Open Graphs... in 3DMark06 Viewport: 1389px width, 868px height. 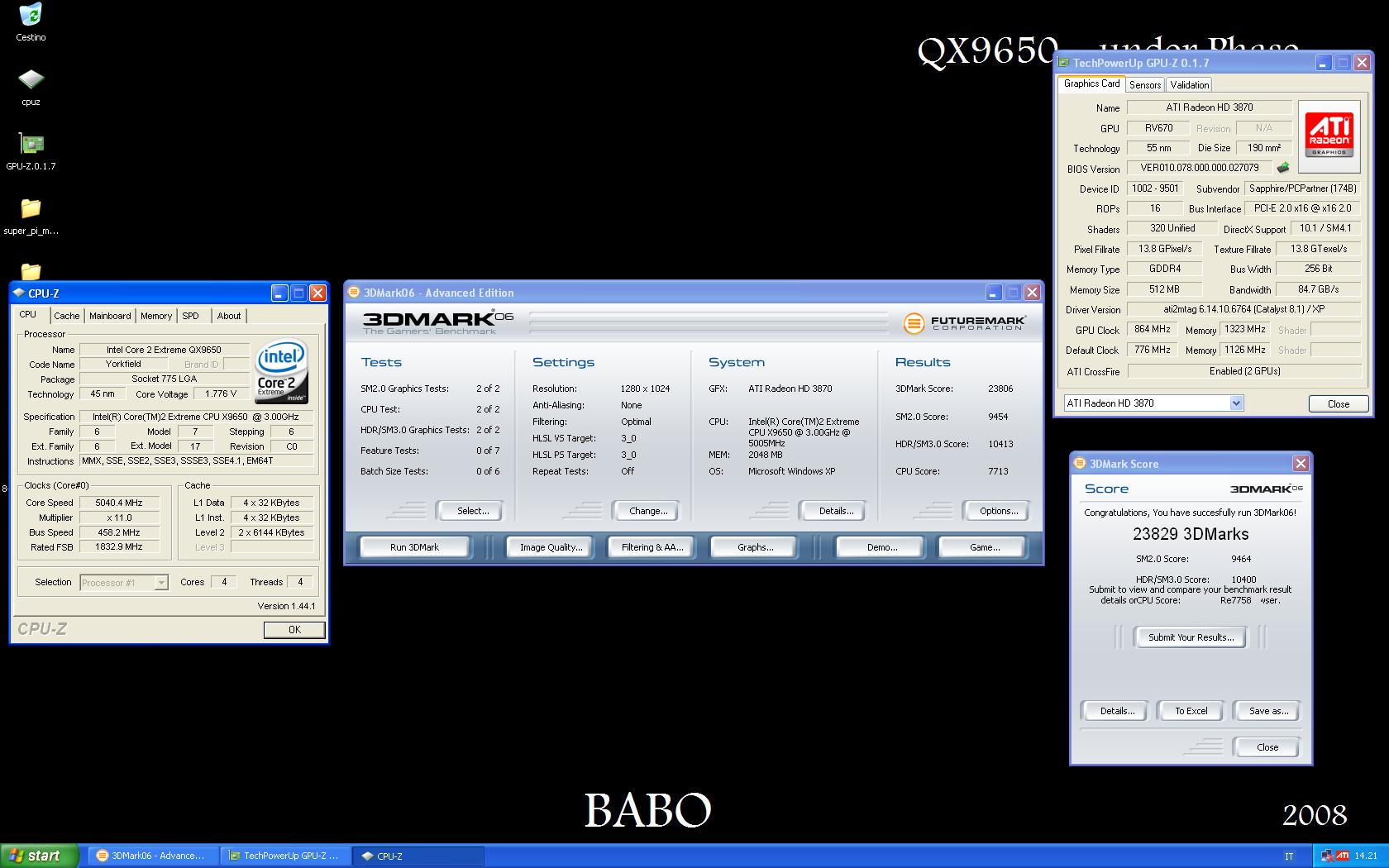click(755, 547)
